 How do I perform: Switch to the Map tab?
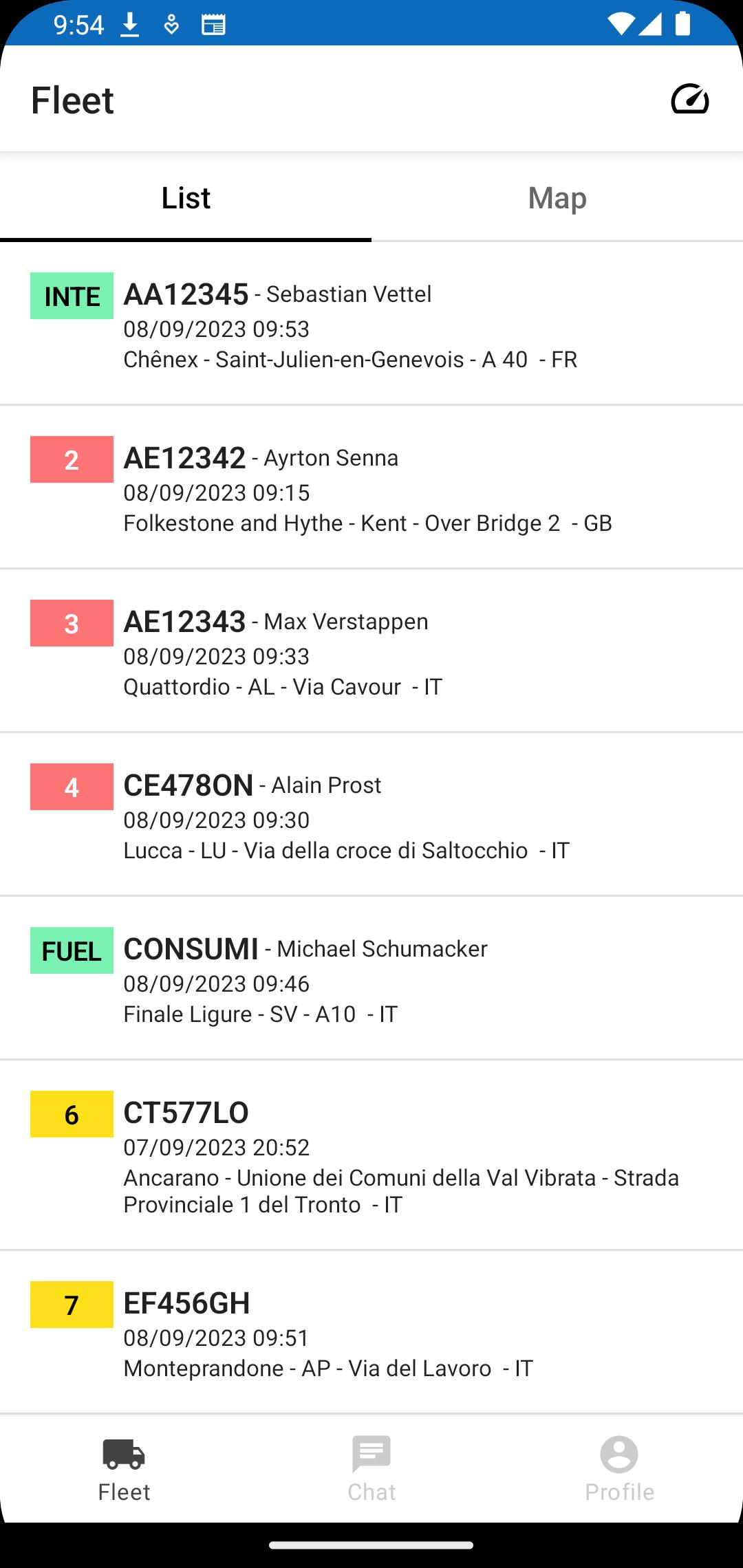point(557,197)
